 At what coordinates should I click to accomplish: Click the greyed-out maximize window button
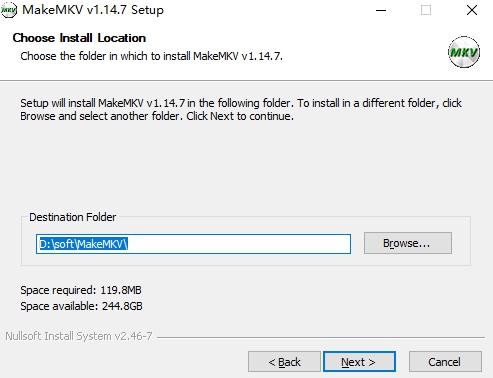tap(426, 10)
